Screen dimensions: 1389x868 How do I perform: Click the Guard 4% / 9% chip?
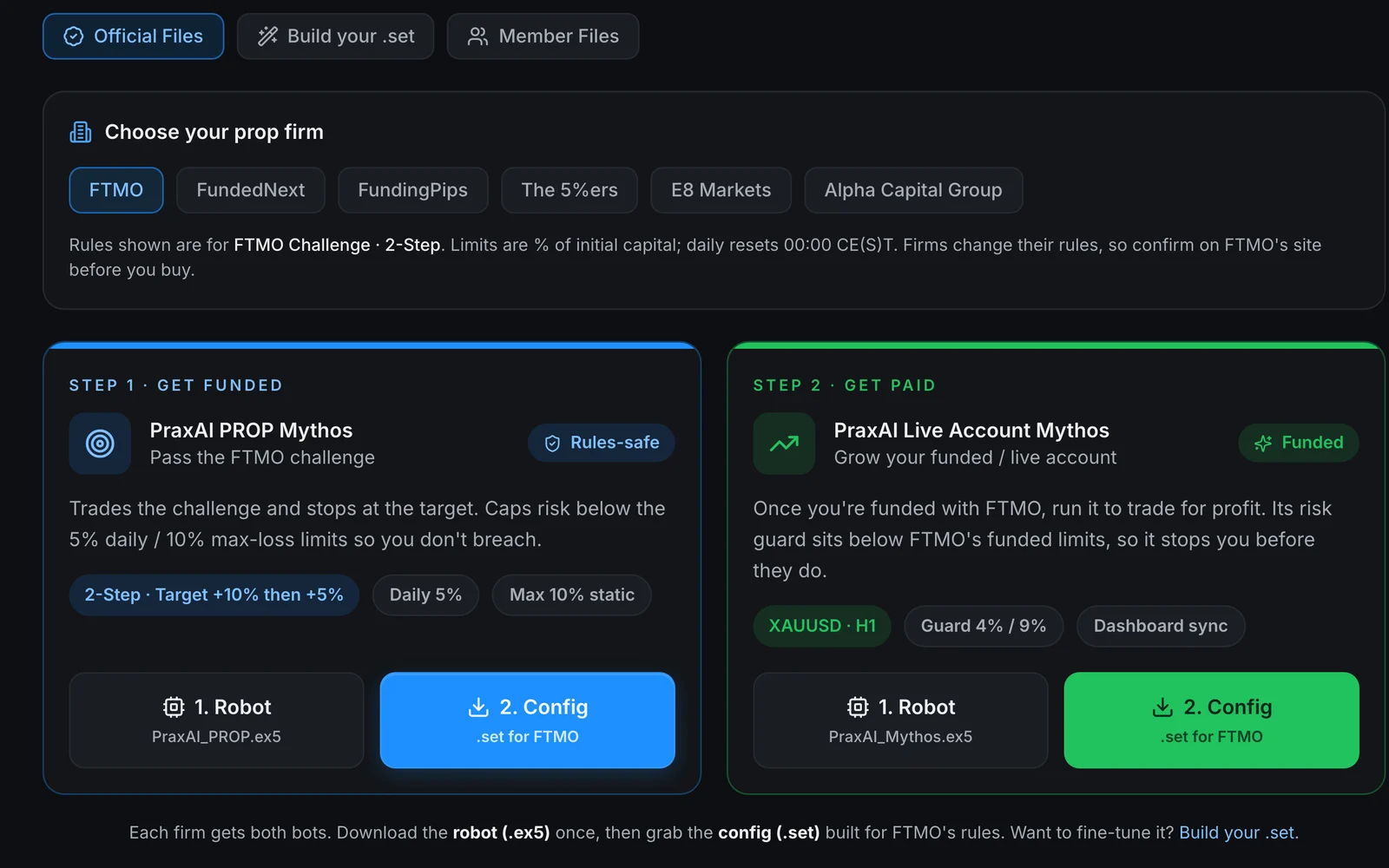pyautogui.click(x=984, y=626)
